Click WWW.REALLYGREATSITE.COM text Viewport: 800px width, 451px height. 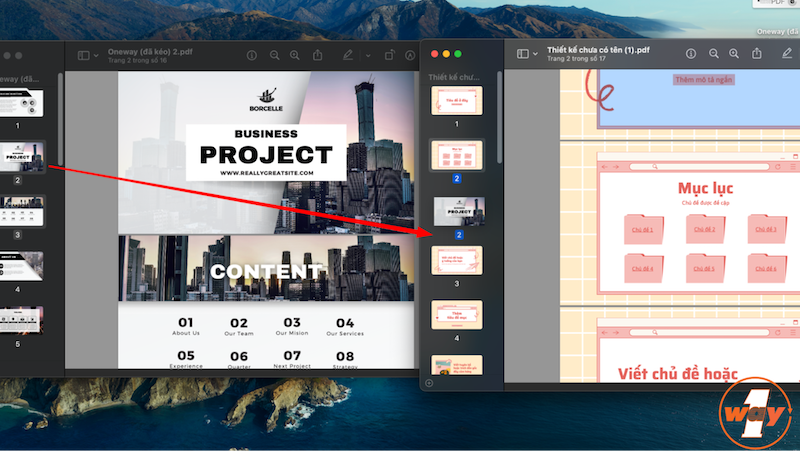[266, 173]
